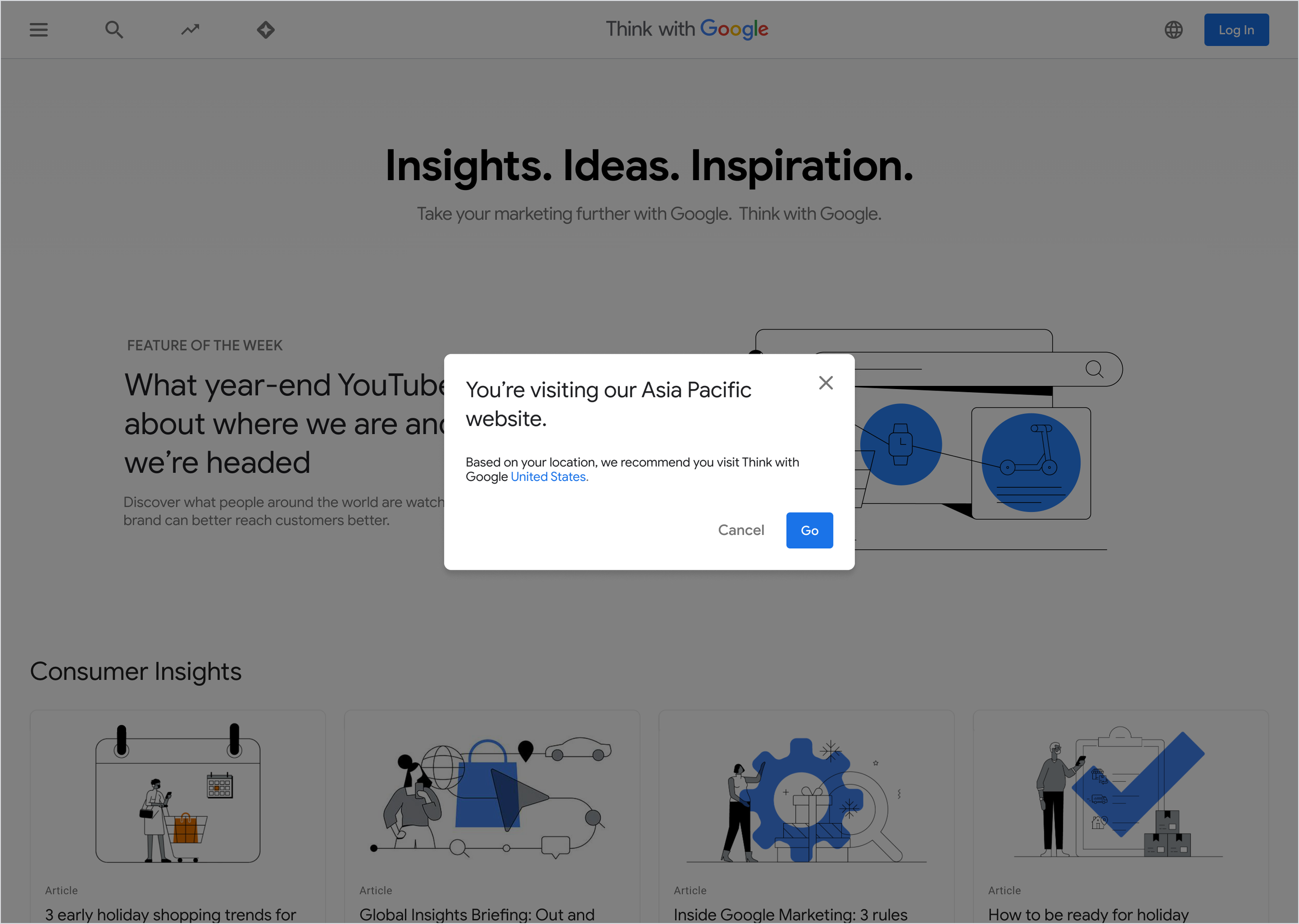Click the search magnifier icon
The width and height of the screenshot is (1299, 924).
(114, 30)
